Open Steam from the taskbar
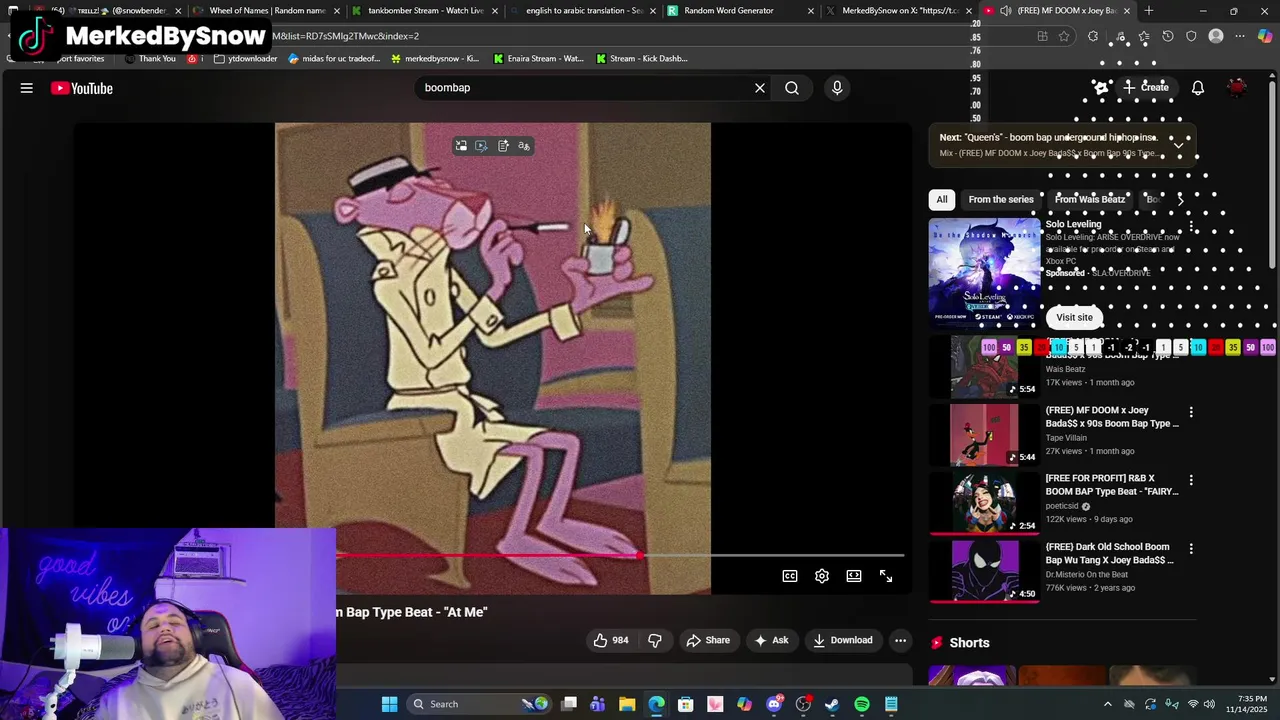 pyautogui.click(x=832, y=704)
